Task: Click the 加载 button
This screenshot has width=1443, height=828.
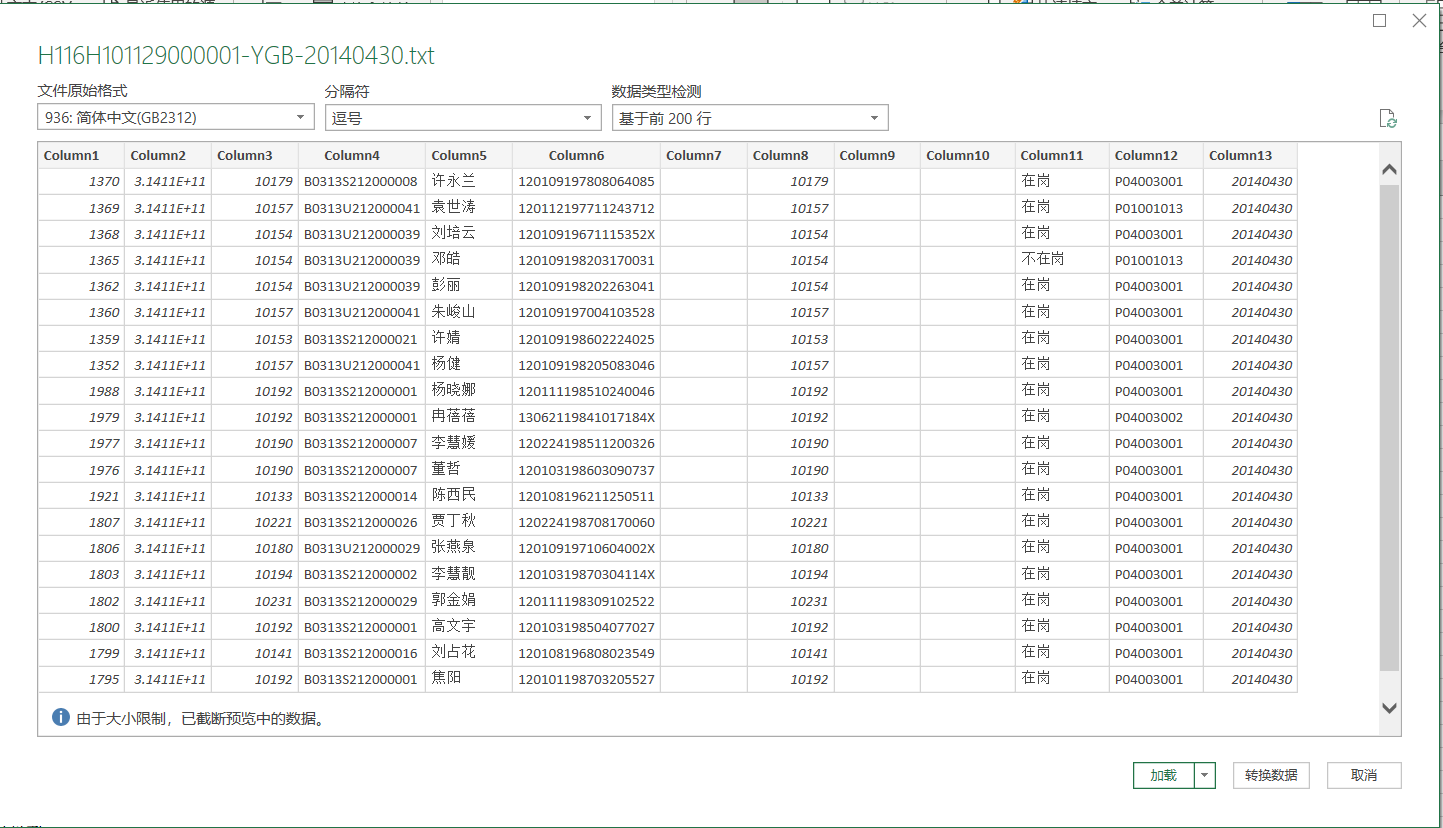Action: click(1164, 775)
